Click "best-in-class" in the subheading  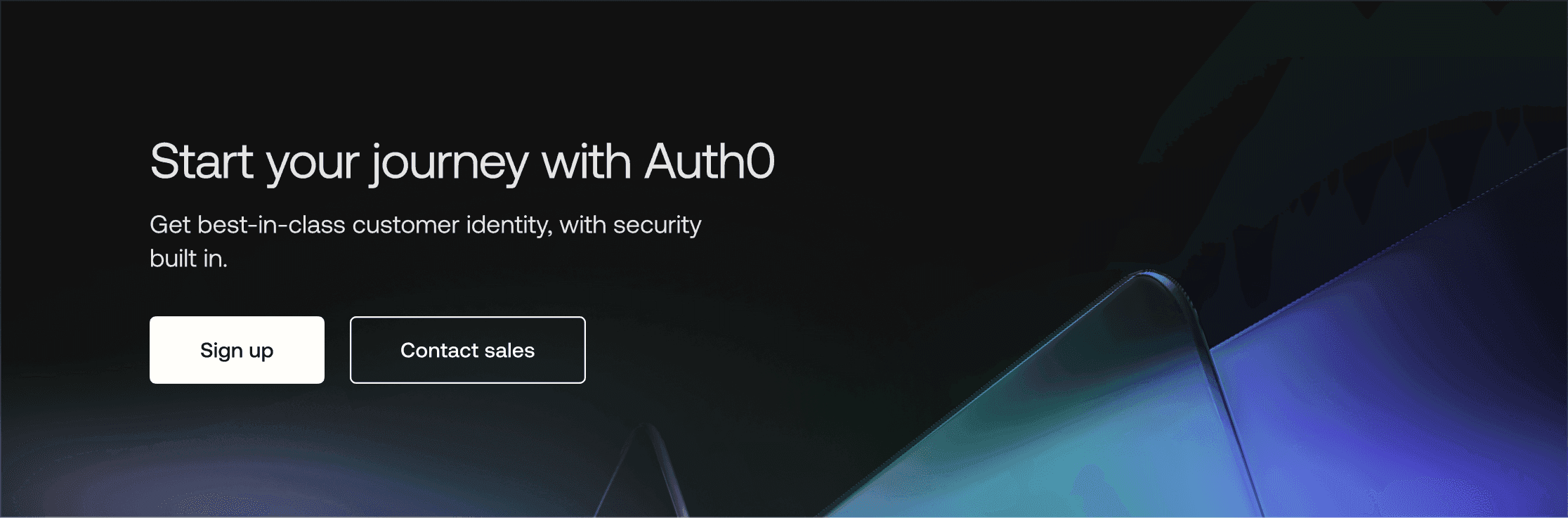(271, 225)
